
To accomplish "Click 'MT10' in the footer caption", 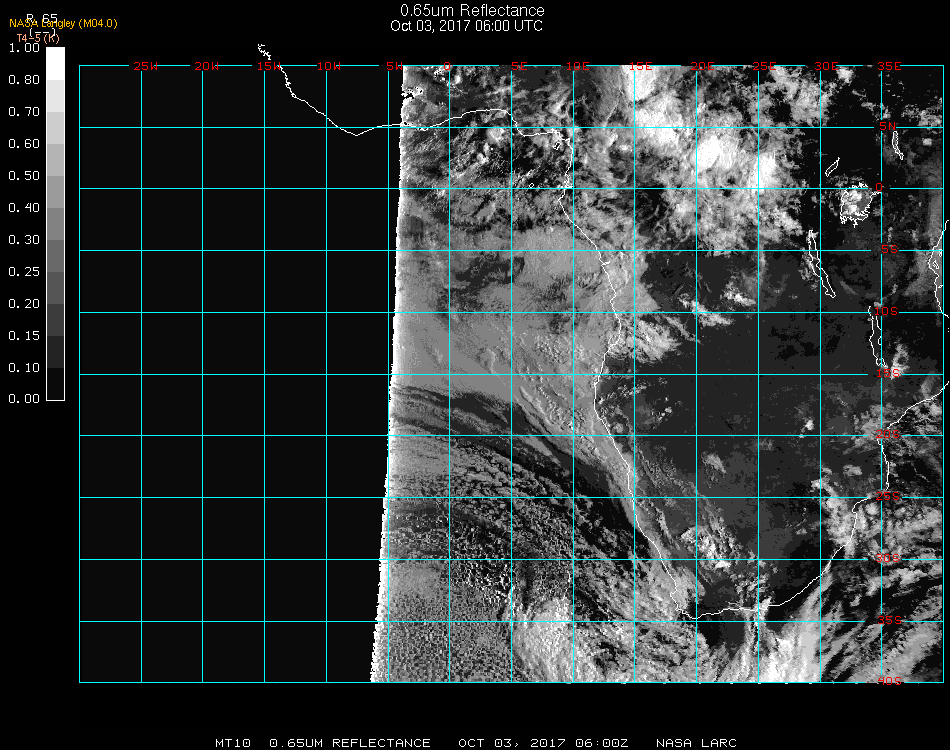I will (233, 743).
